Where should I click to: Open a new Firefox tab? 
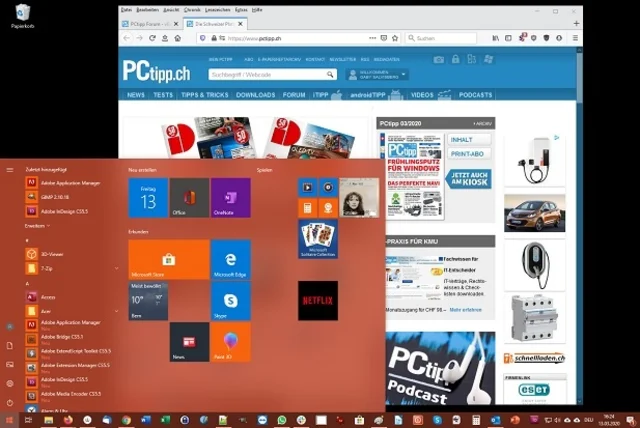click(576, 24)
